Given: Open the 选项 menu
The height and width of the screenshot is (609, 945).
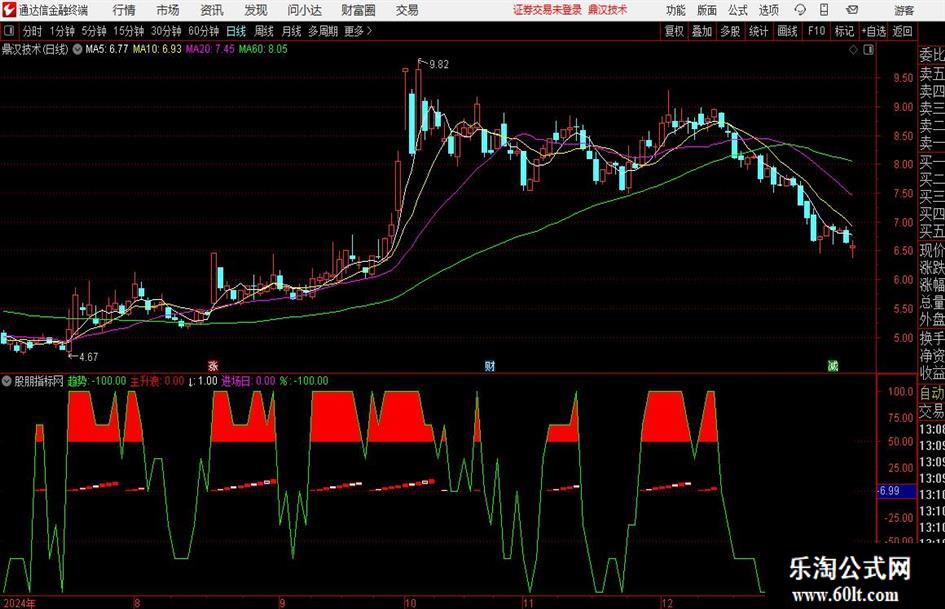Looking at the screenshot, I should pos(768,10).
